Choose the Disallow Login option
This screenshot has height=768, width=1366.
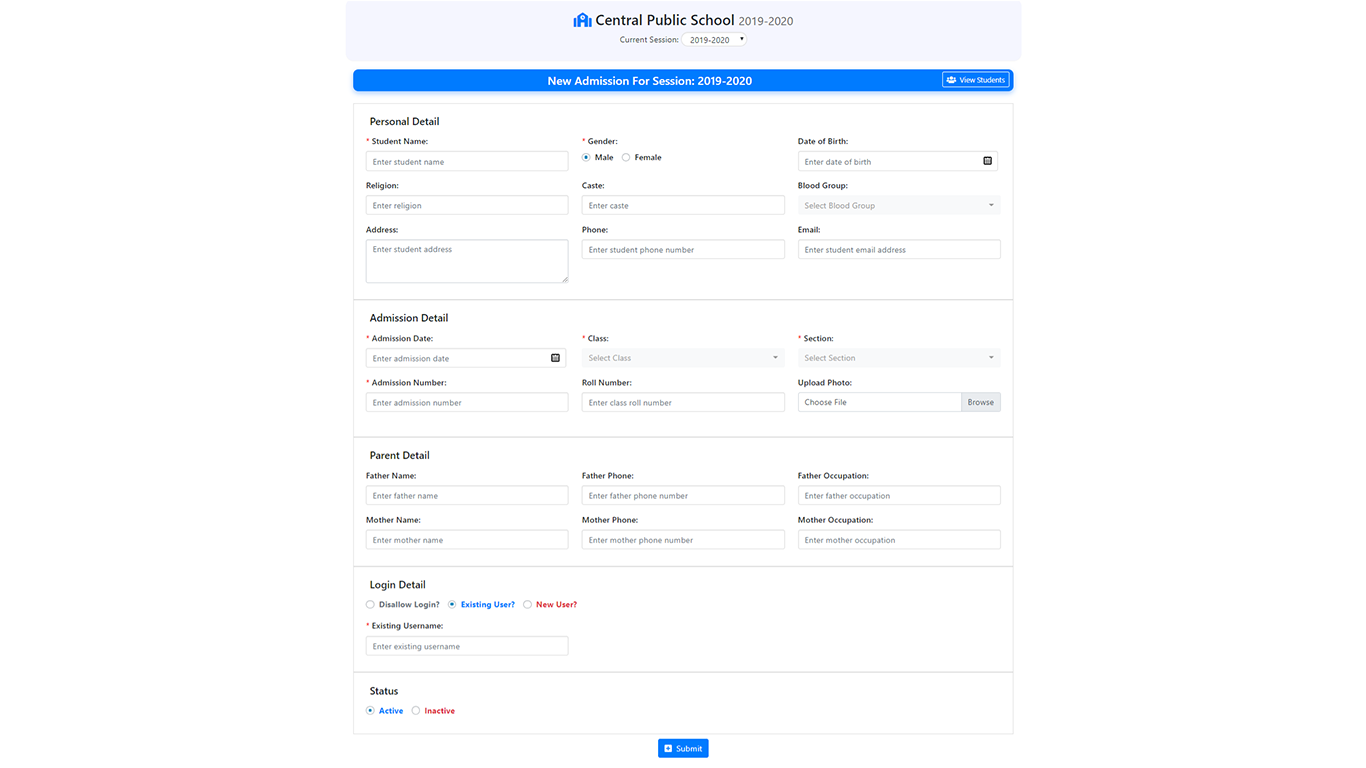(371, 605)
